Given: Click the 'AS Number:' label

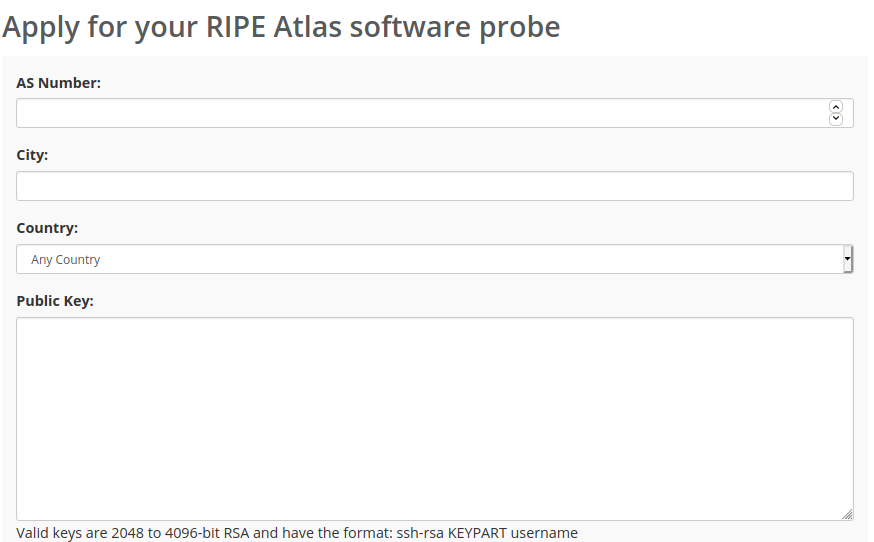Looking at the screenshot, I should 59,83.
